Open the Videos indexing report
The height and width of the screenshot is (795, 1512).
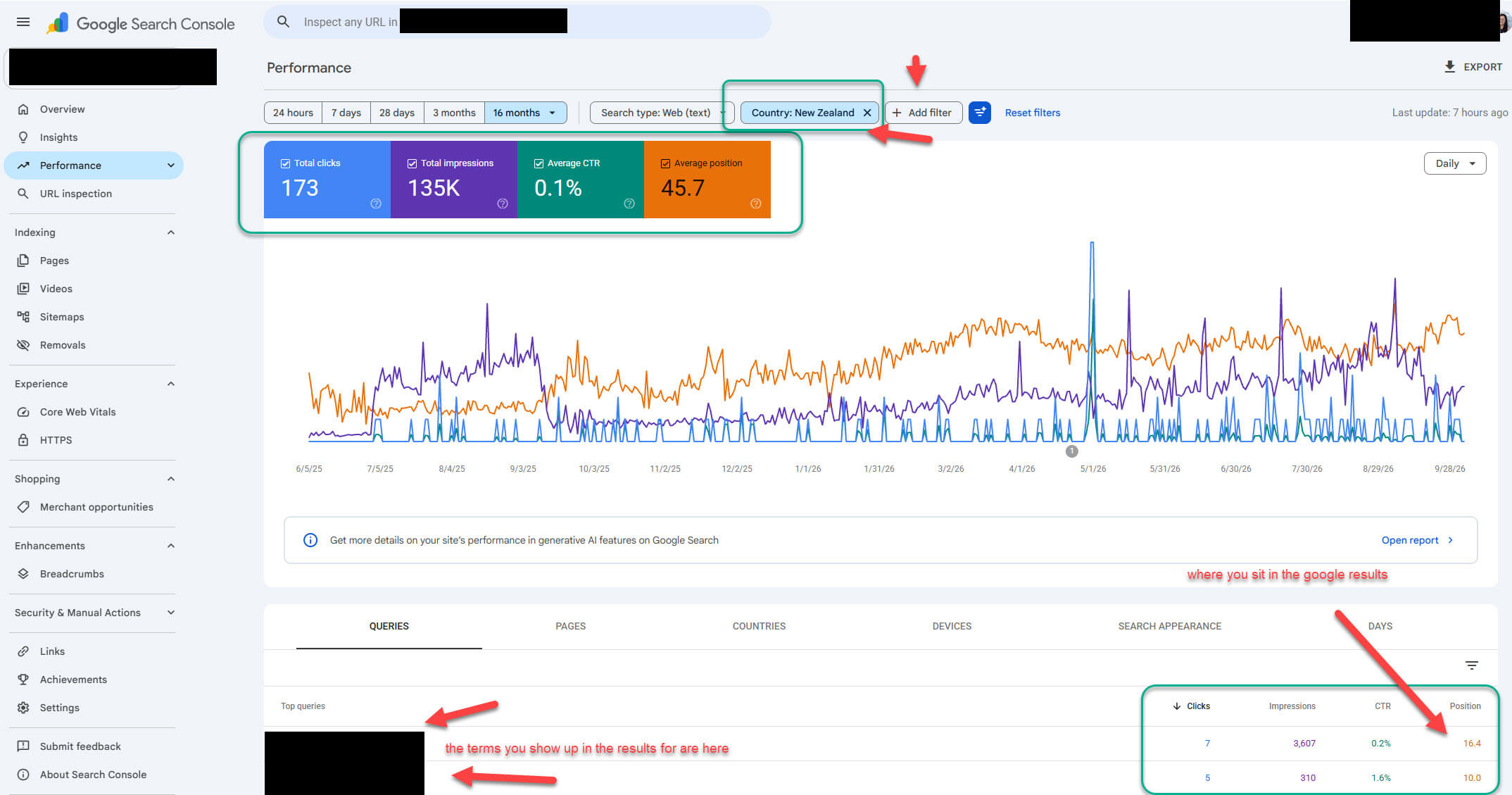[56, 289]
